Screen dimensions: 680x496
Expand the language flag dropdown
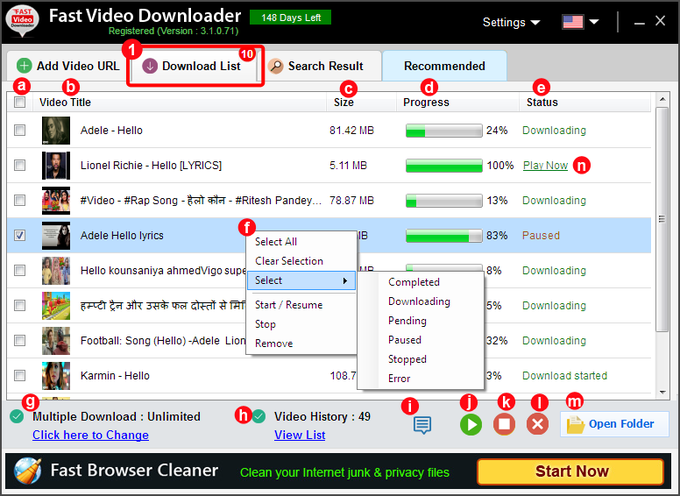580,22
